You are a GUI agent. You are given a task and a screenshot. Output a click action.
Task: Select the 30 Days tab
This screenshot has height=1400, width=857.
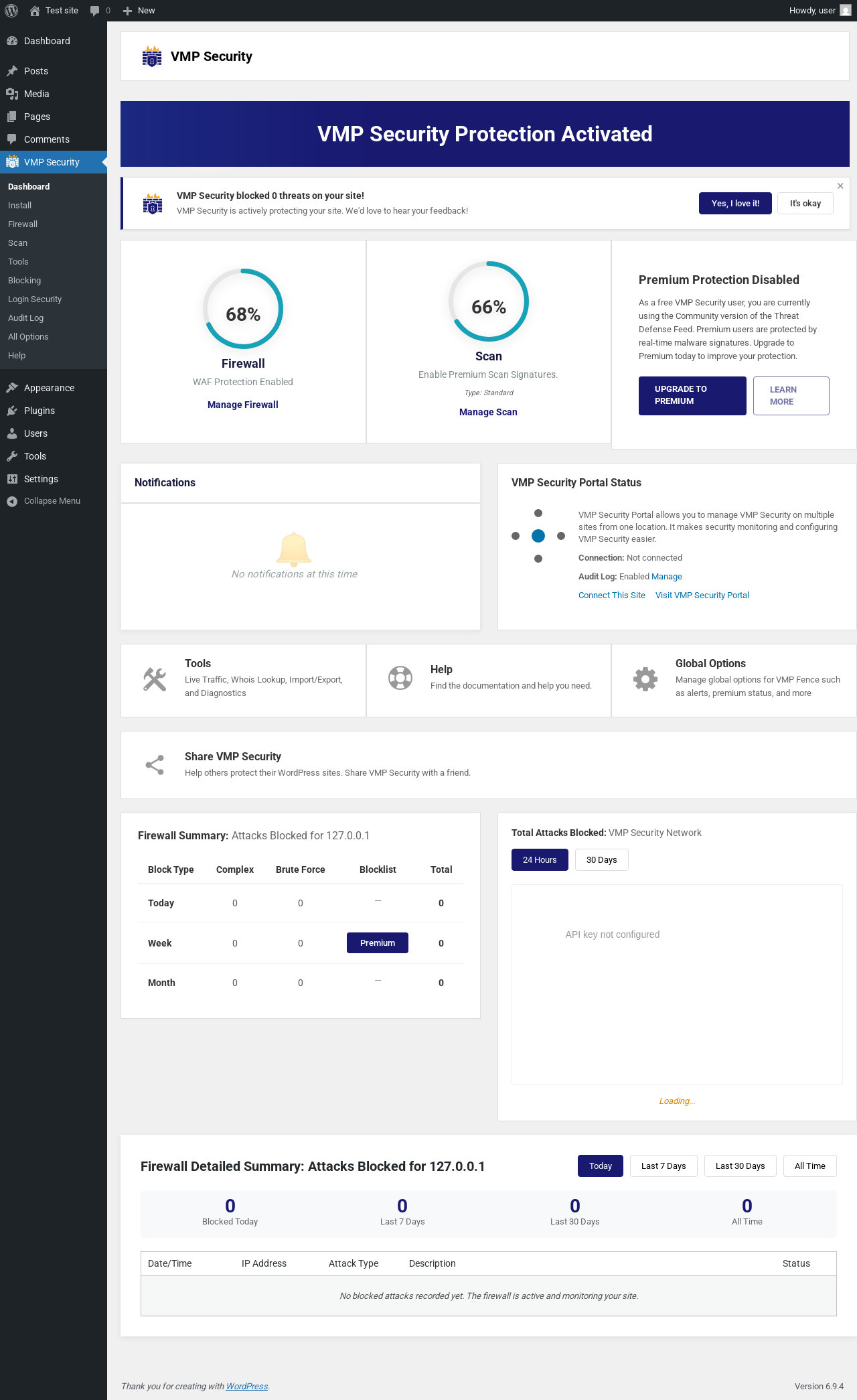602,860
